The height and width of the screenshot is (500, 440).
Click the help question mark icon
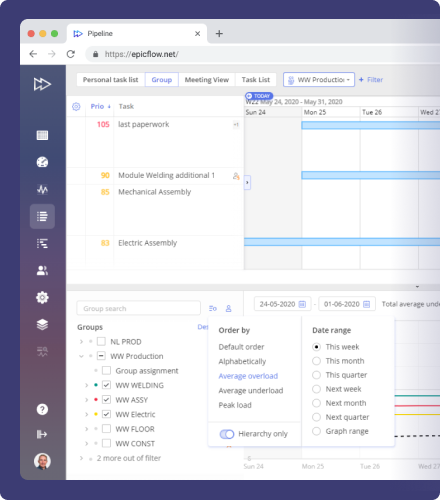tap(42, 409)
